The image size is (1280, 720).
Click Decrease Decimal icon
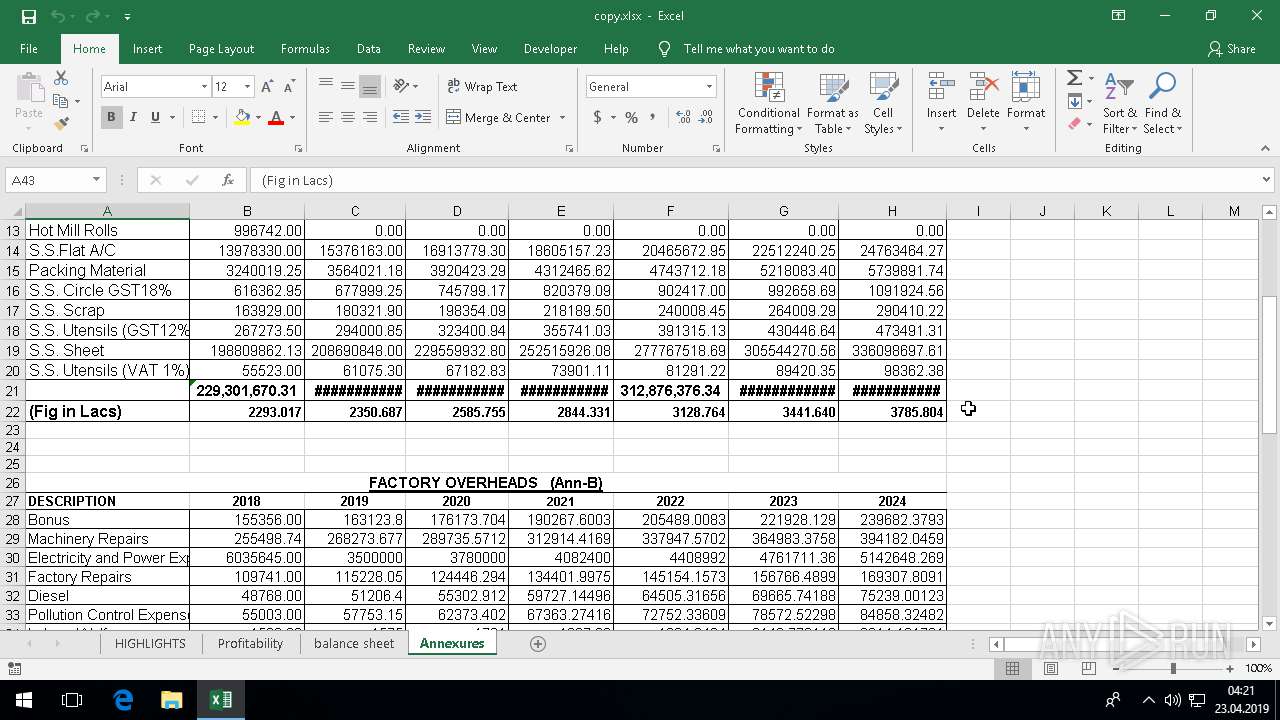coord(706,117)
